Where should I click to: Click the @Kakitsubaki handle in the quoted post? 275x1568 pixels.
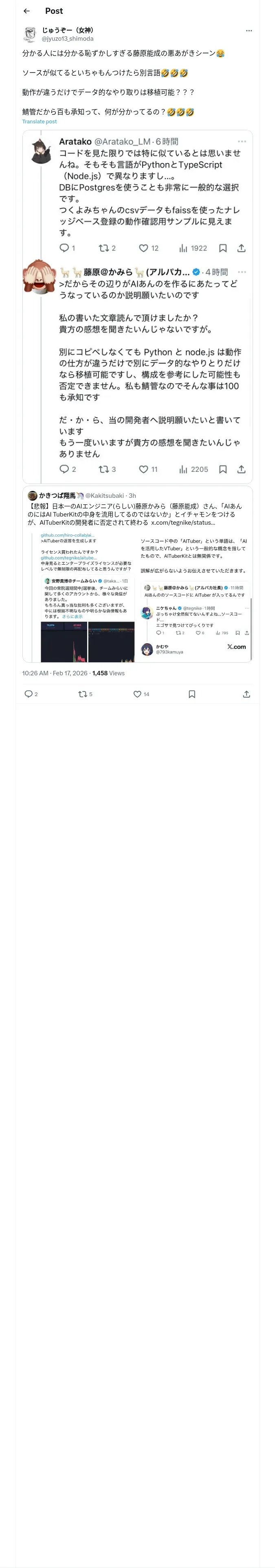click(x=104, y=495)
